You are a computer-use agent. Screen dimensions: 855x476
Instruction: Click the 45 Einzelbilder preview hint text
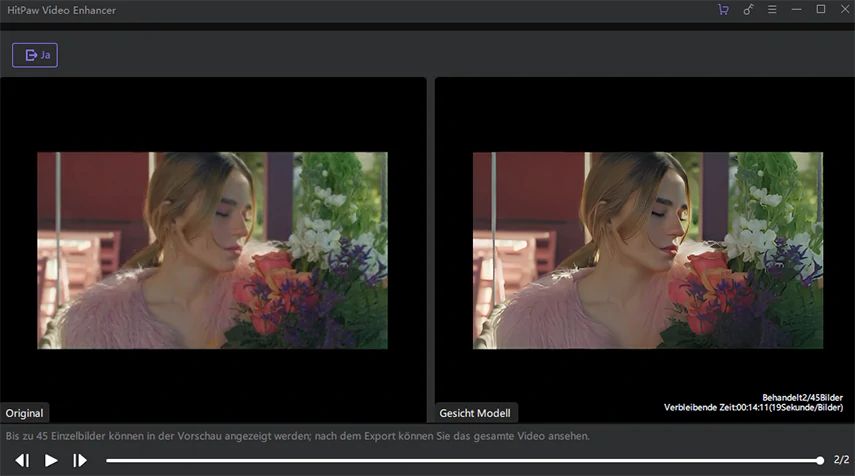pyautogui.click(x=298, y=436)
